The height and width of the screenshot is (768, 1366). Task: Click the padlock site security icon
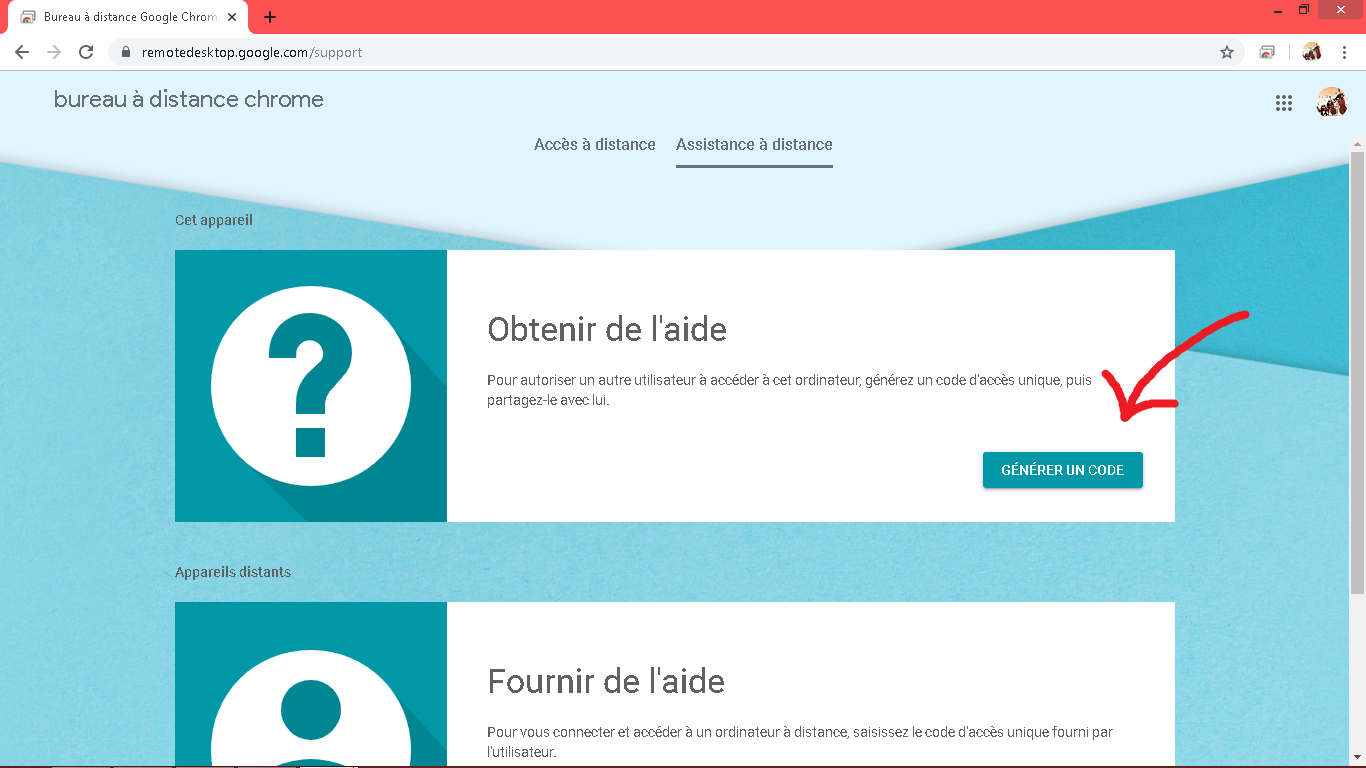pos(126,52)
